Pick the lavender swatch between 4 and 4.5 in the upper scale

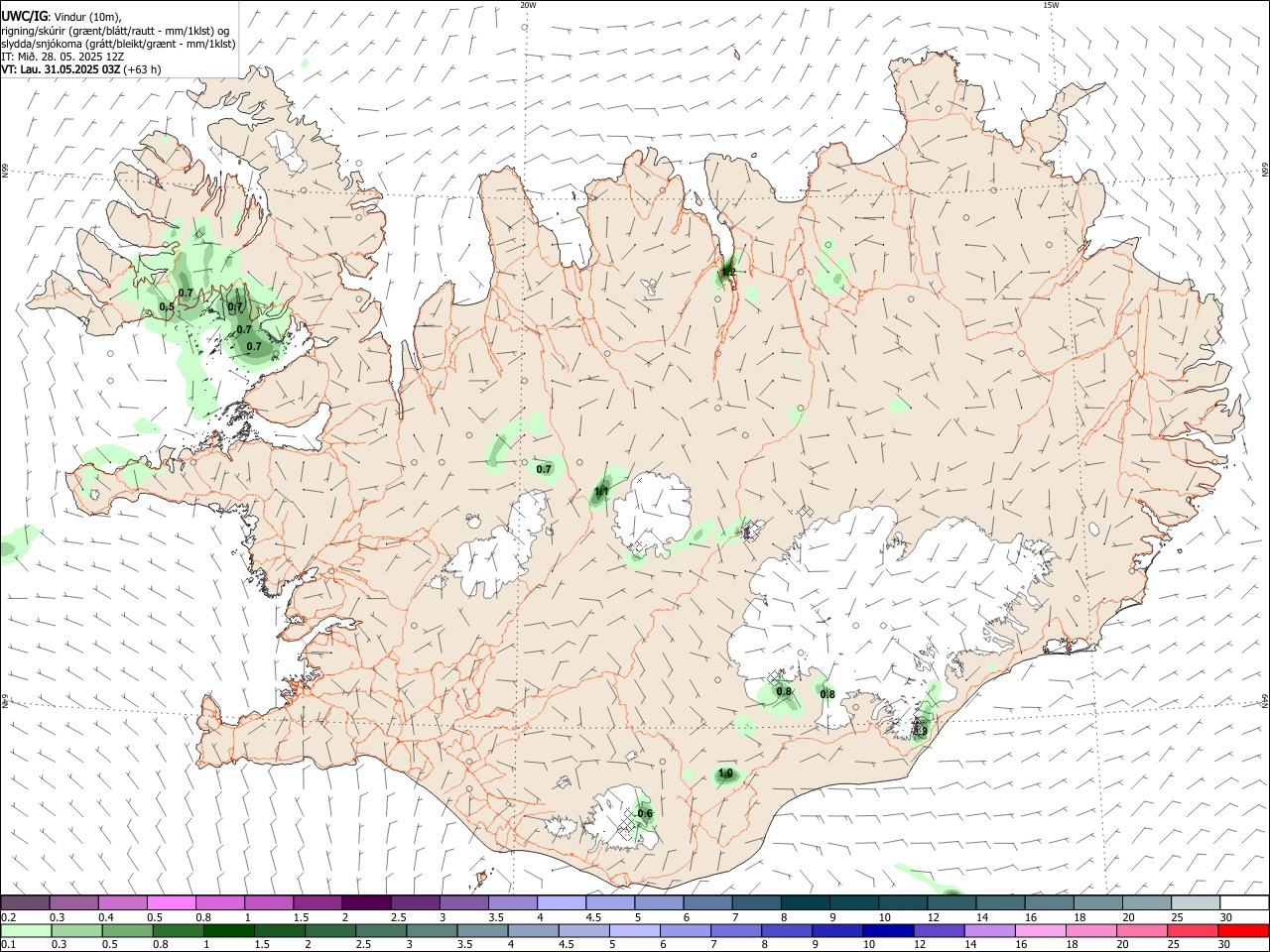[x=563, y=902]
